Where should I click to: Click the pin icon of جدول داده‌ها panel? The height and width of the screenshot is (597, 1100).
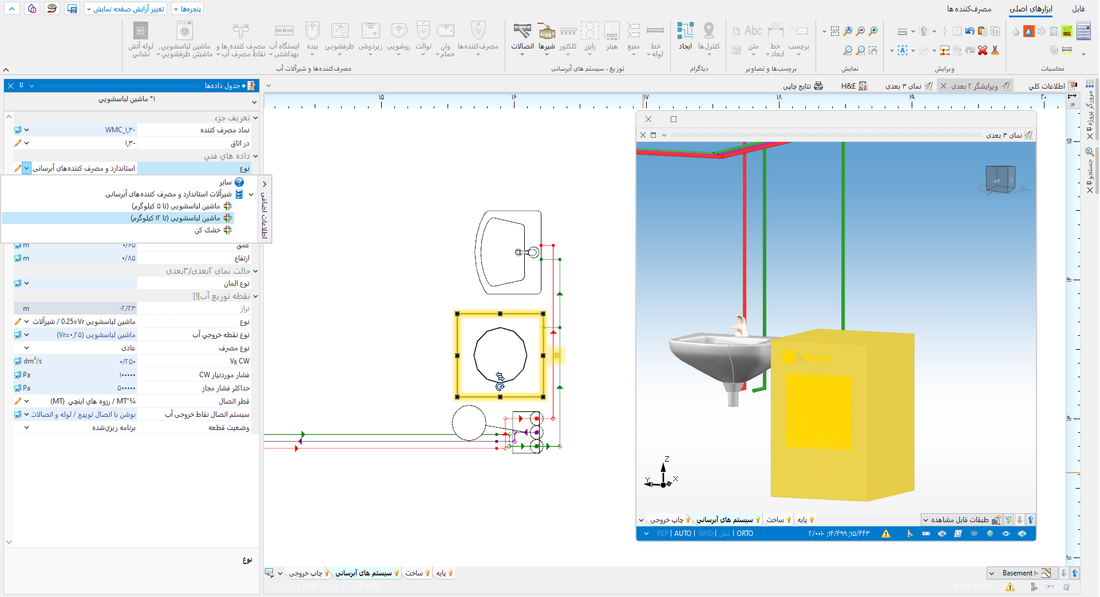tap(21, 86)
